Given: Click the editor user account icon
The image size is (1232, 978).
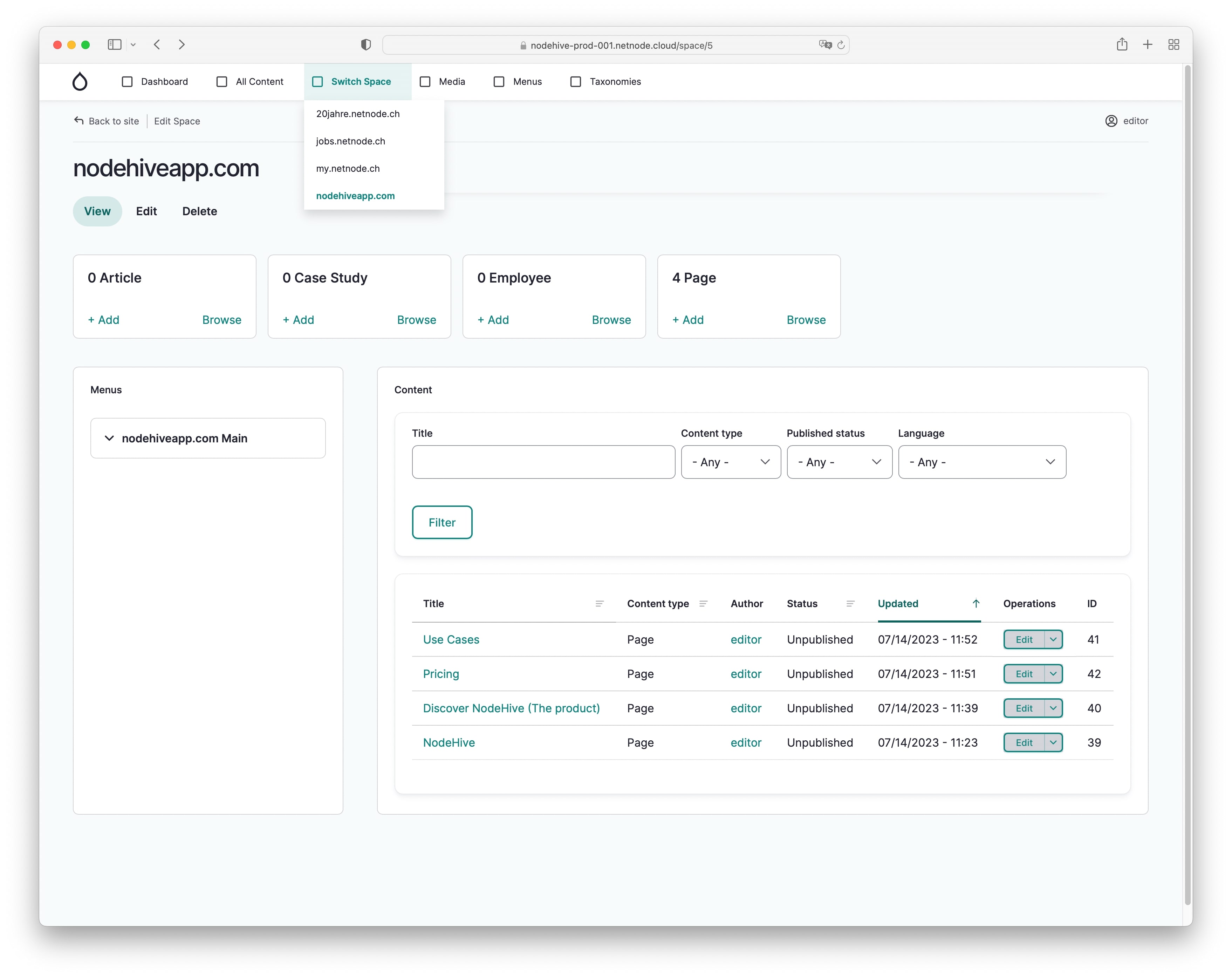Looking at the screenshot, I should 1111,121.
